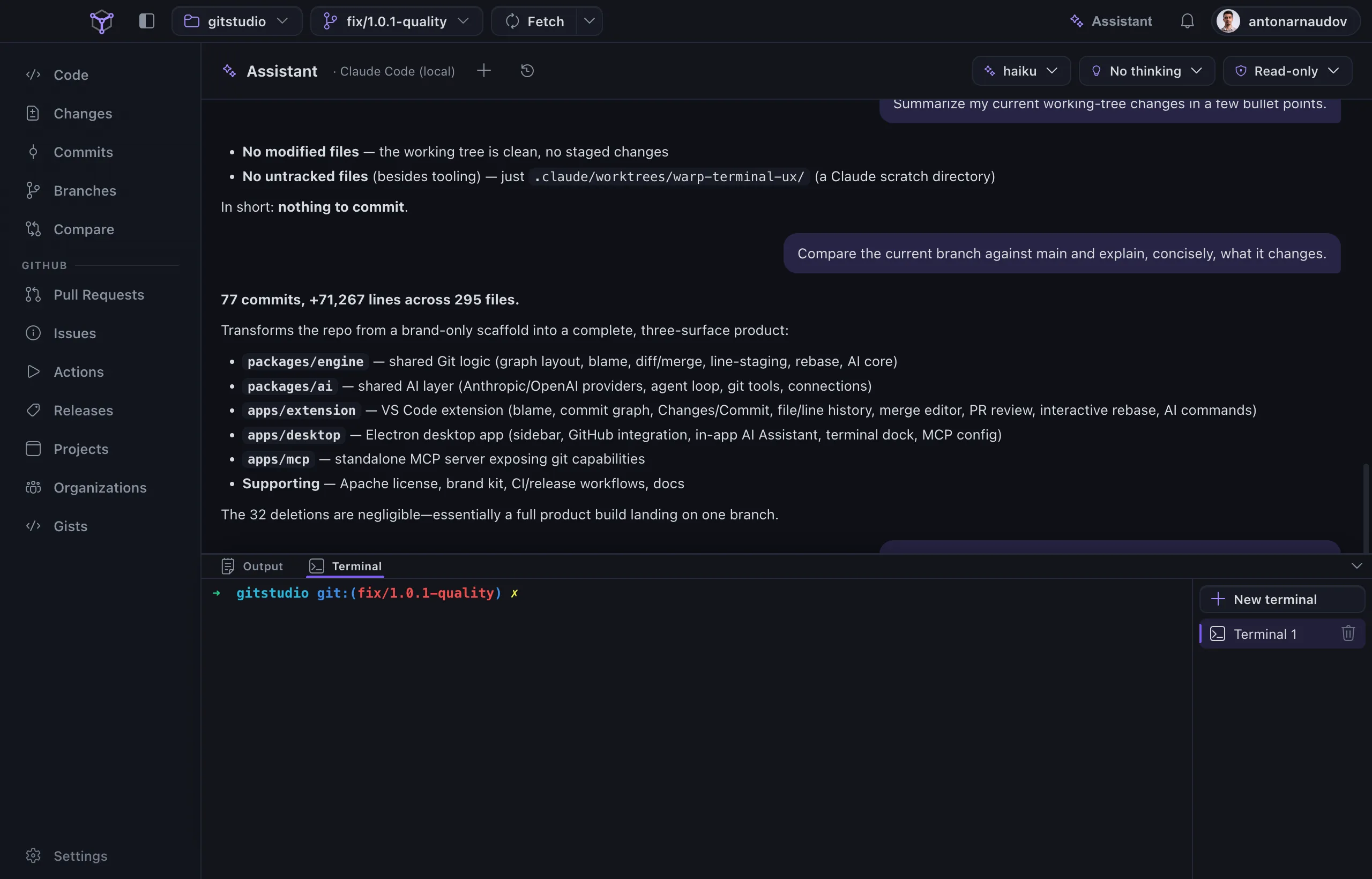Click the Actions play icon

click(33, 371)
